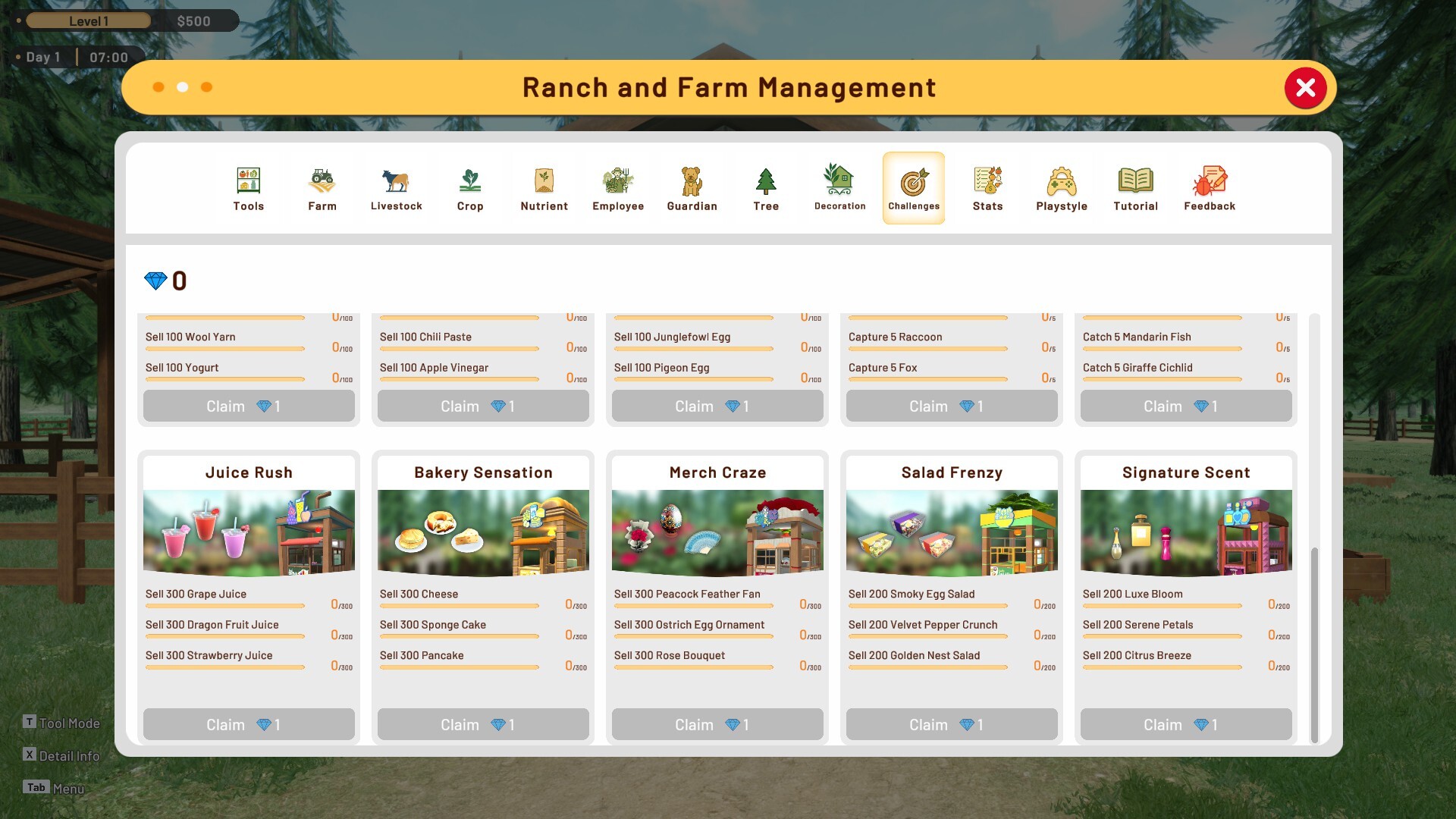The width and height of the screenshot is (1456, 819).
Task: Select the Employee farmer icon
Action: pyautogui.click(x=618, y=180)
